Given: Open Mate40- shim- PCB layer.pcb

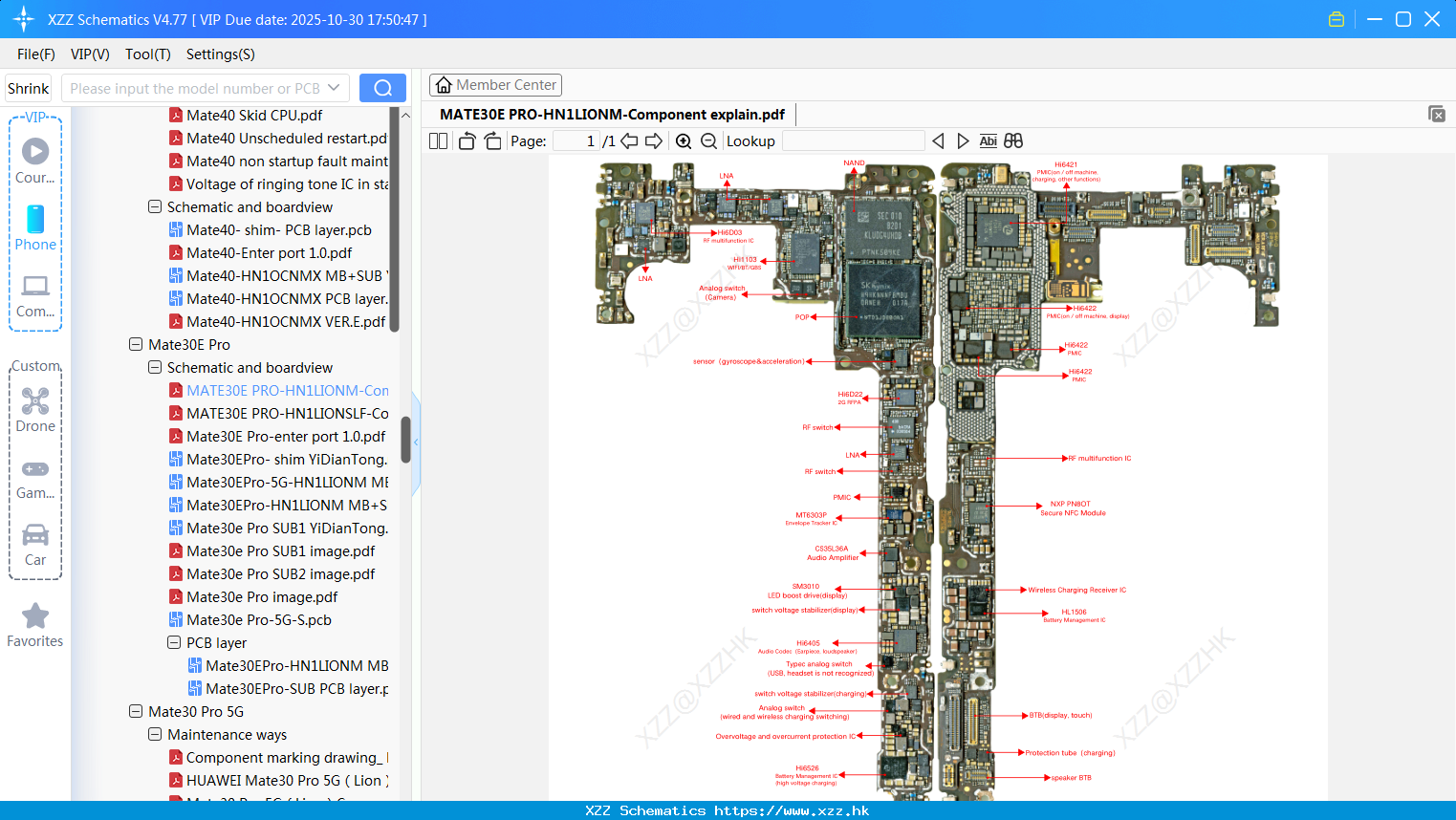Looking at the screenshot, I should point(279,229).
